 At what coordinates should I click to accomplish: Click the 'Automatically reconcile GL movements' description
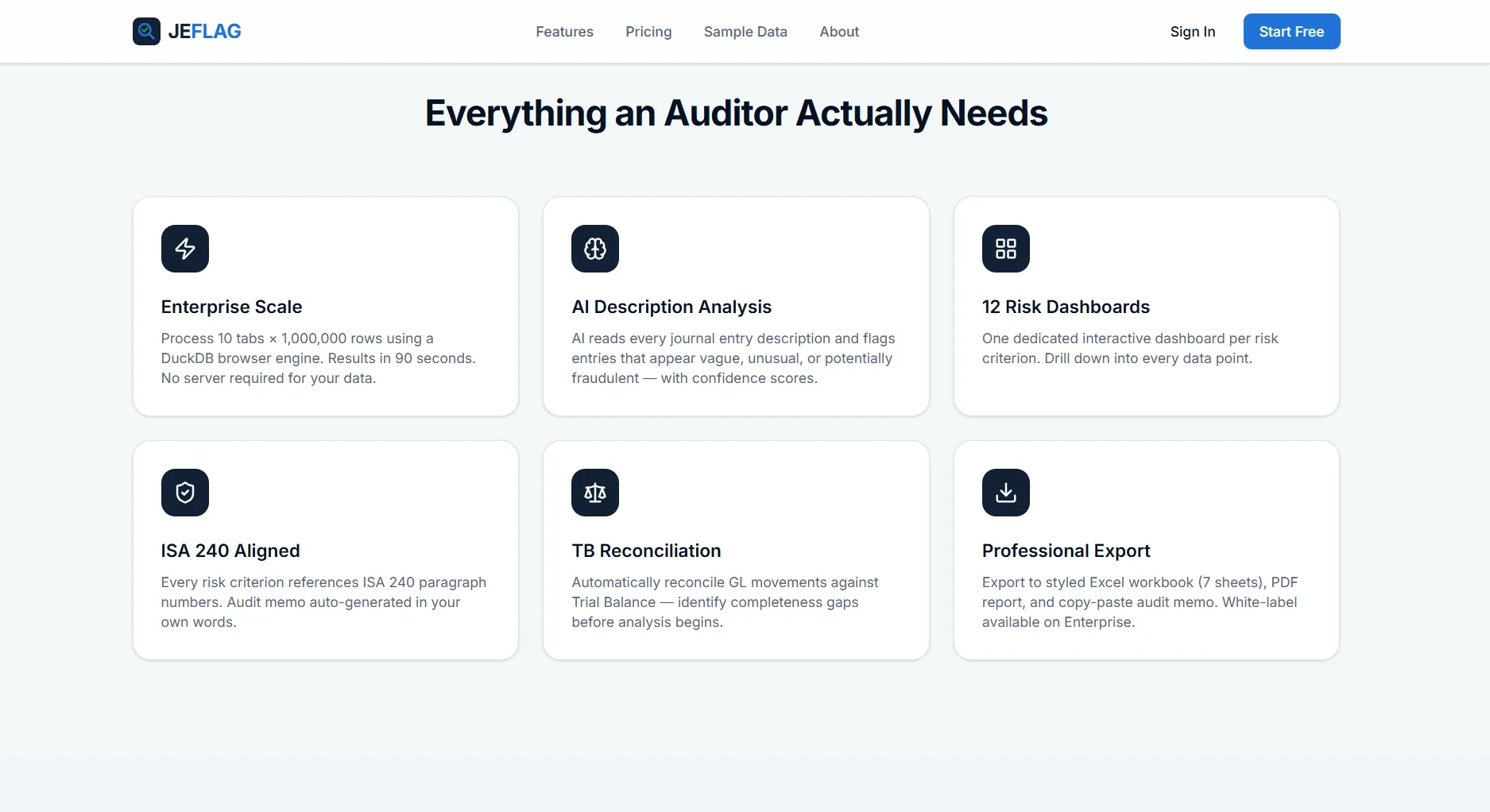725,602
